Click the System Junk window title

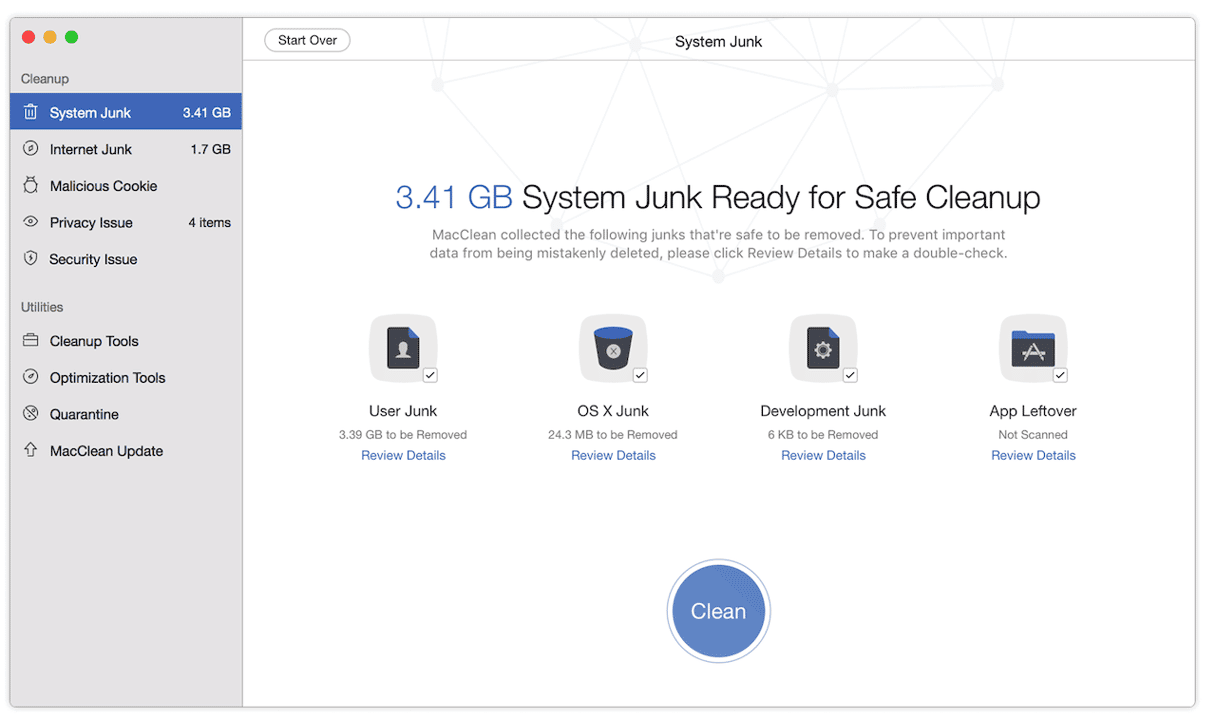[x=718, y=41]
